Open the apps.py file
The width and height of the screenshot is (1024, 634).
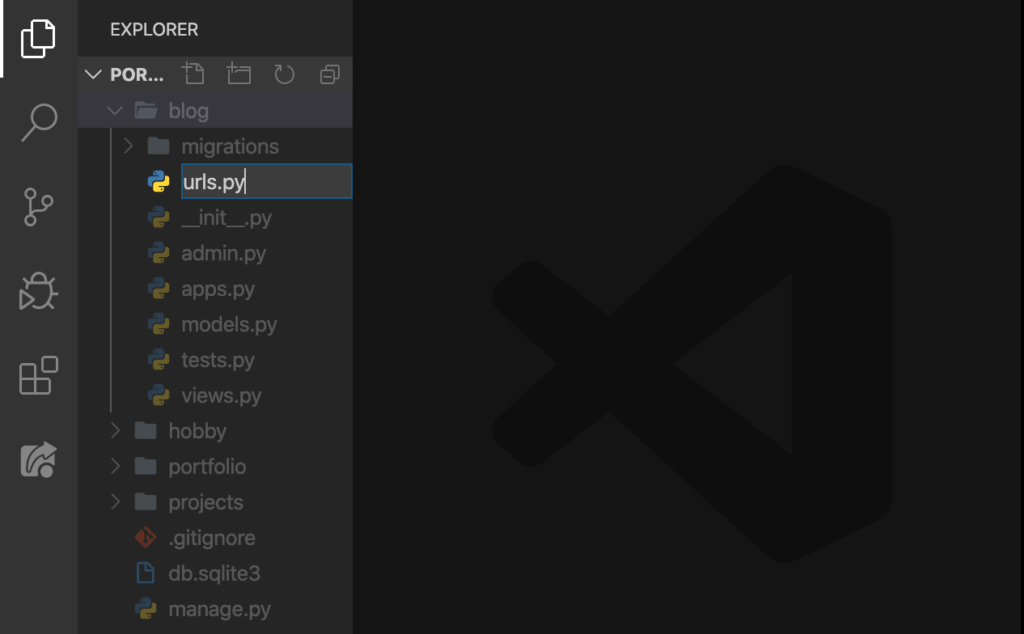(x=217, y=289)
